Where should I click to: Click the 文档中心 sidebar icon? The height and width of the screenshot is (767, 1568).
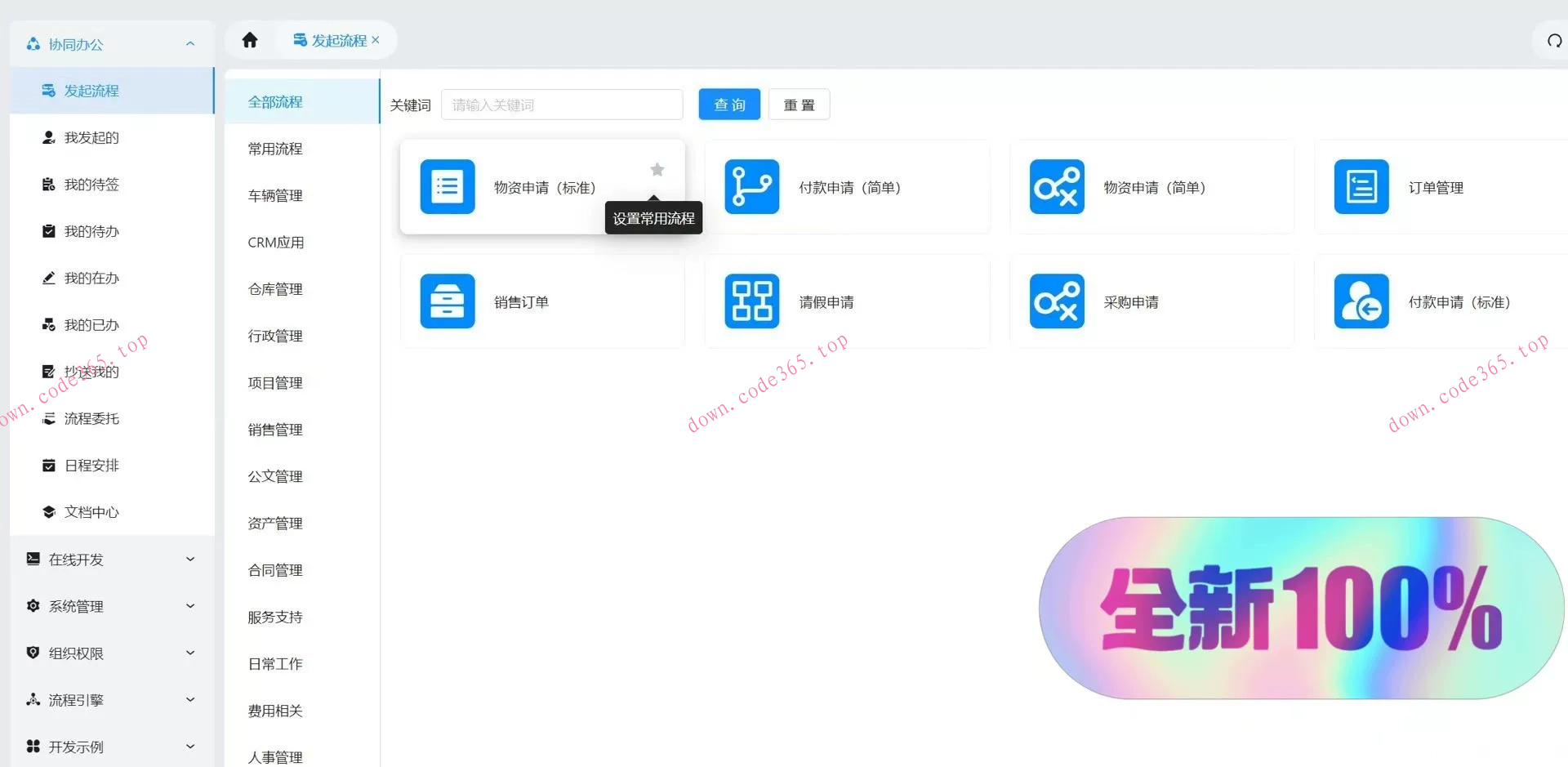49,512
